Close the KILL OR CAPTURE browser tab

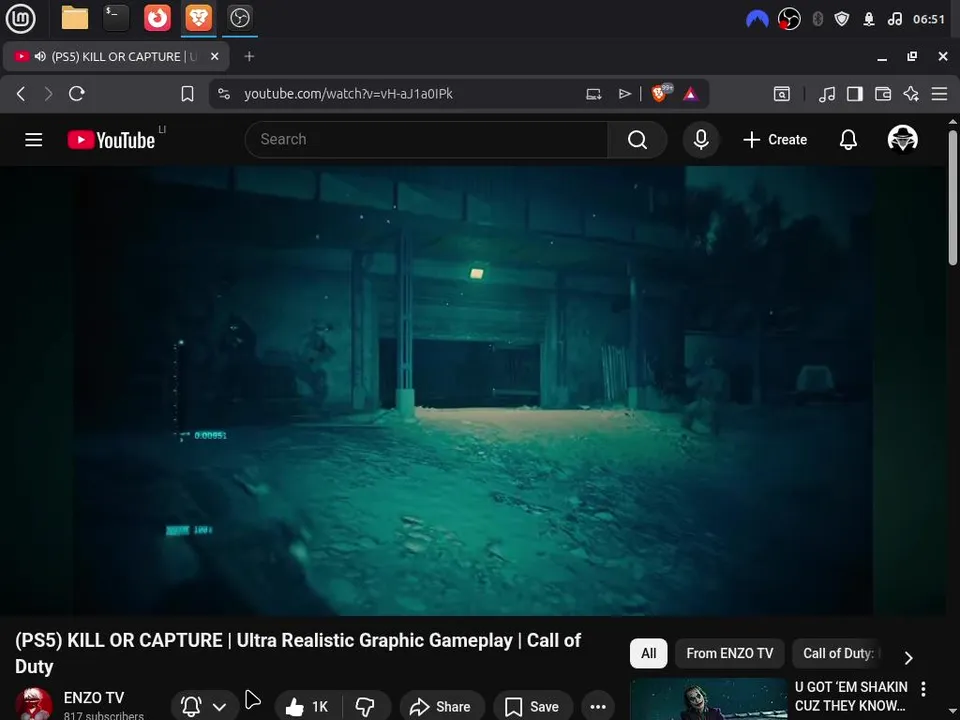click(x=214, y=56)
